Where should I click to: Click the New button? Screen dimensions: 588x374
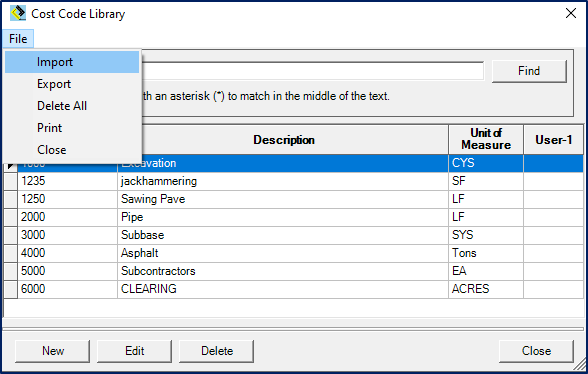[52, 351]
